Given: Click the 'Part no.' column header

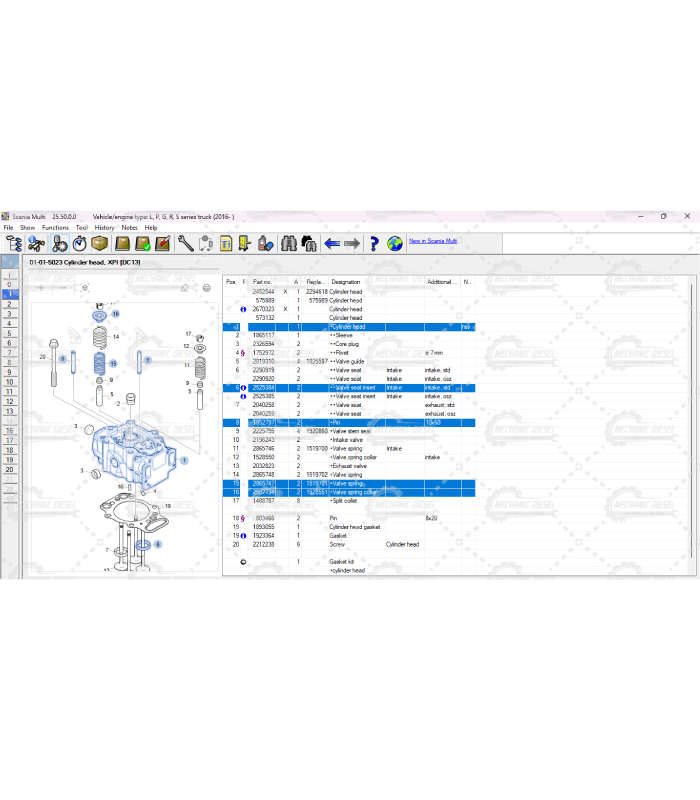Looking at the screenshot, I should pos(263,282).
